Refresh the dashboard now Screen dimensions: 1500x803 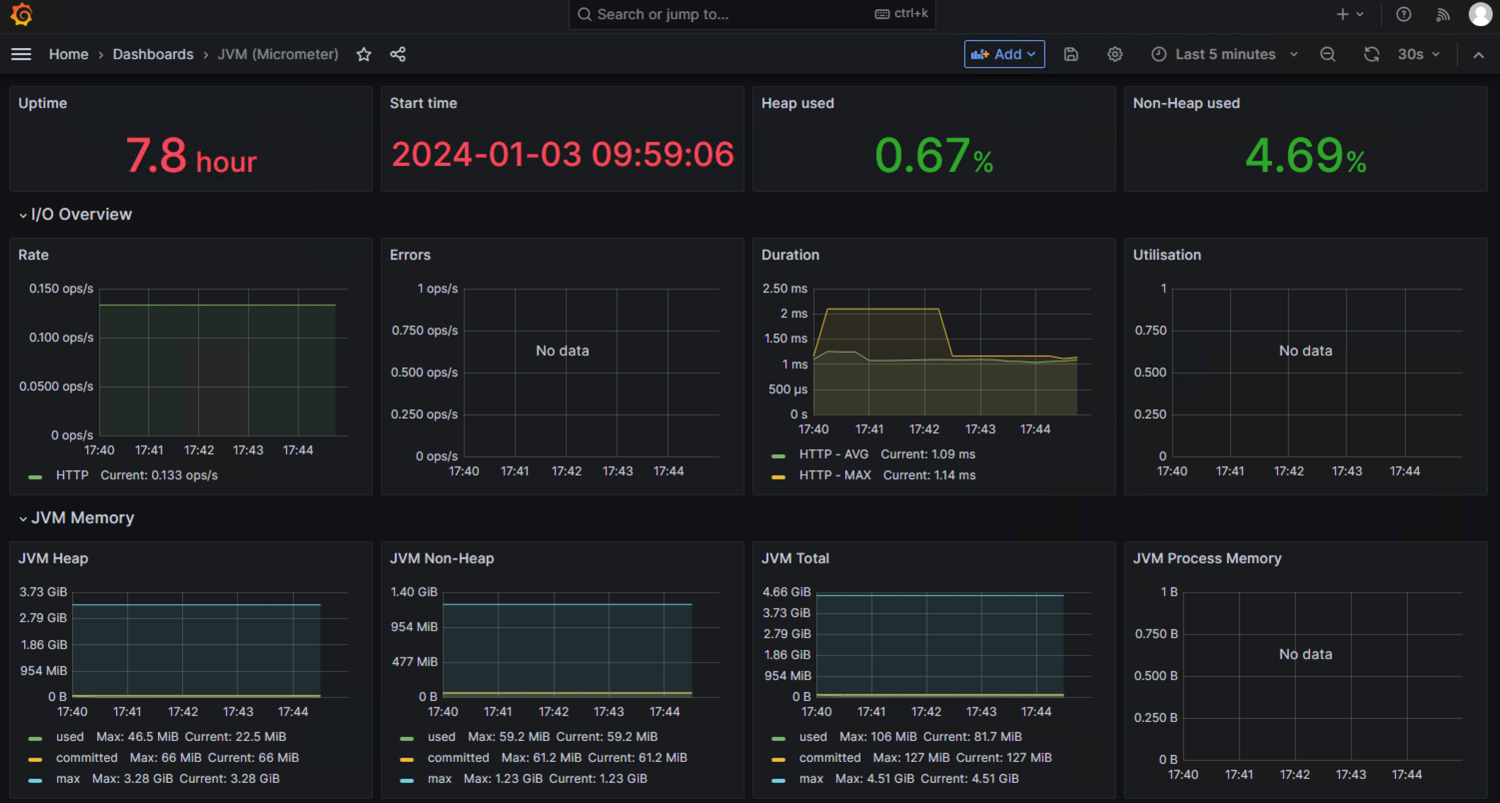pyautogui.click(x=1372, y=54)
